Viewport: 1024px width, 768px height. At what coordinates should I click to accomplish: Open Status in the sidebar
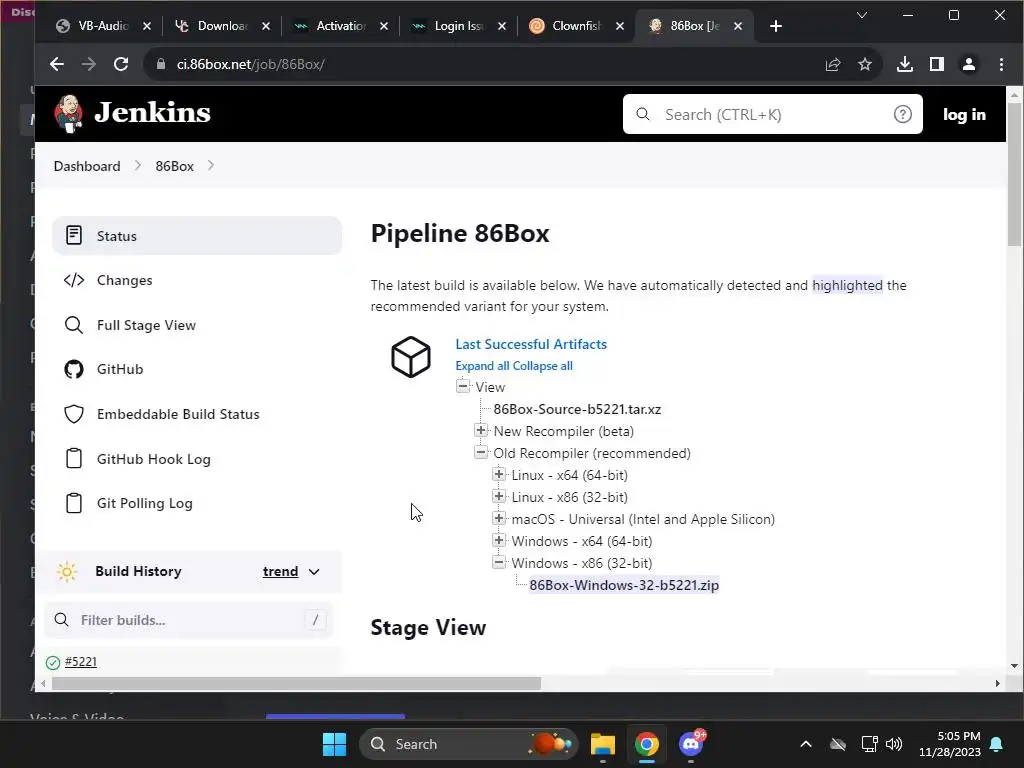click(x=197, y=236)
